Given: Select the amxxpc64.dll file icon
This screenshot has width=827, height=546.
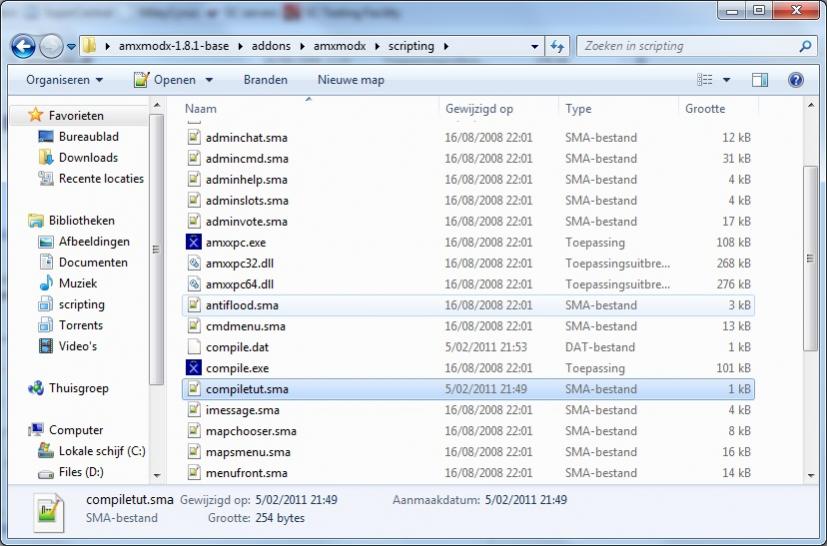Looking at the screenshot, I should [194, 284].
